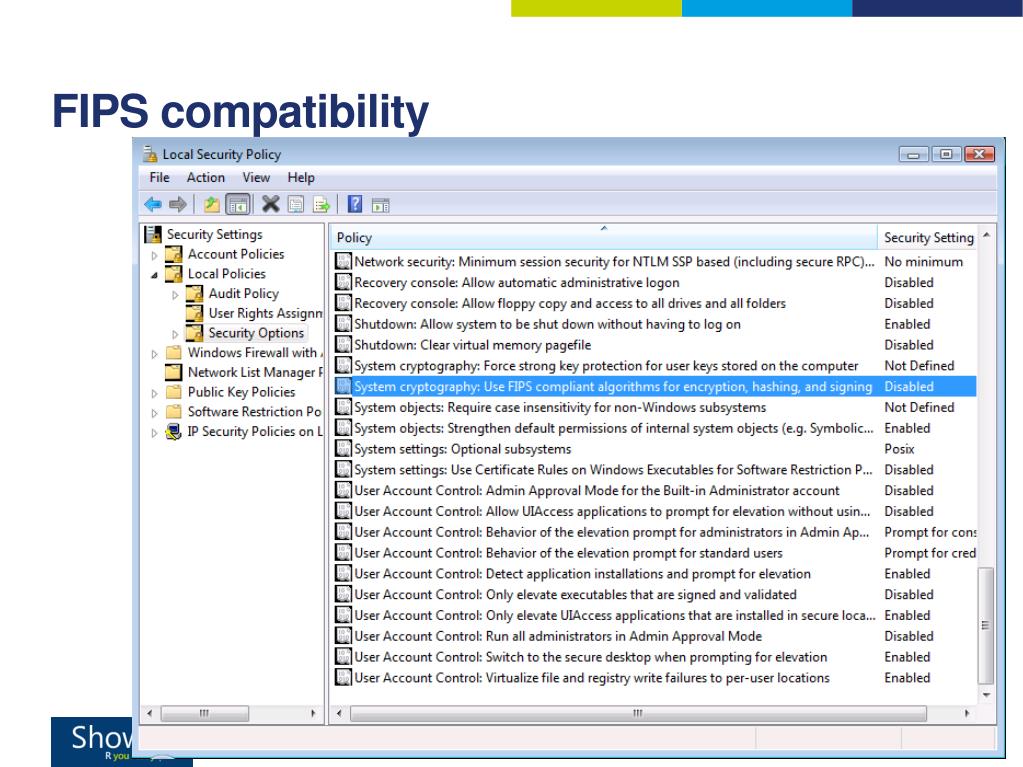This screenshot has height=767, width=1023.
Task: Select Recovery console: Allow automatic administrative logon
Action: 655,282
